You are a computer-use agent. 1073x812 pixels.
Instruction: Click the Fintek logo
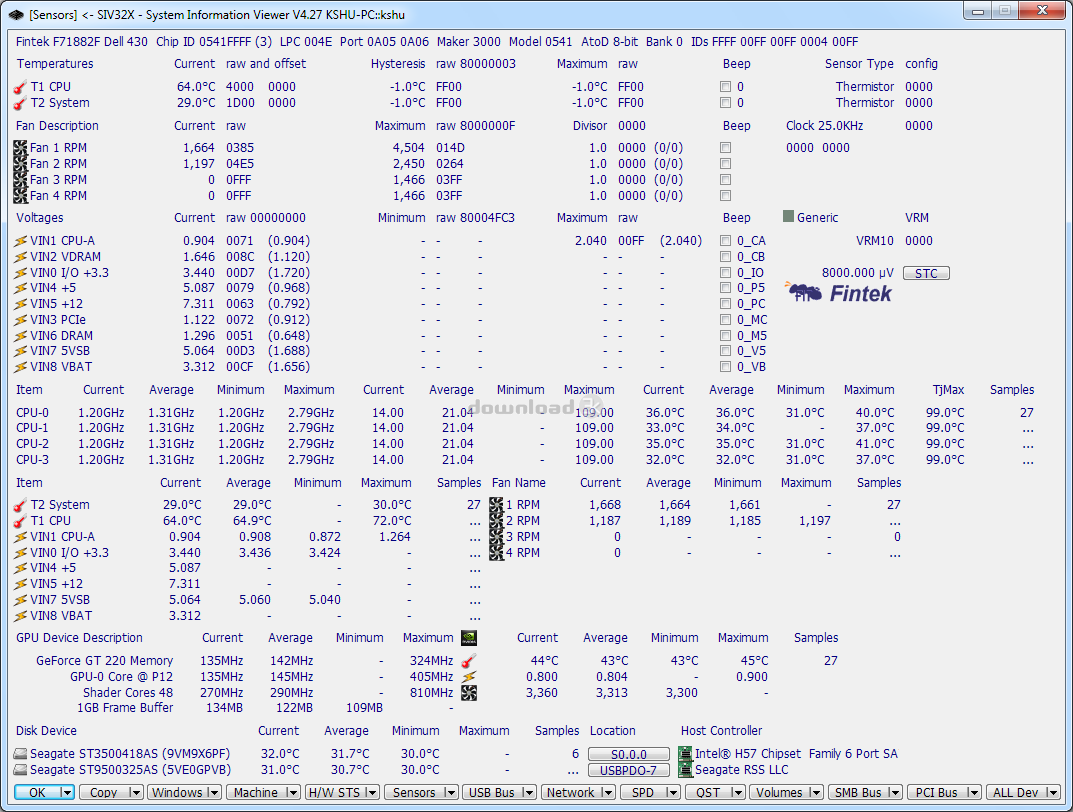click(x=838, y=293)
